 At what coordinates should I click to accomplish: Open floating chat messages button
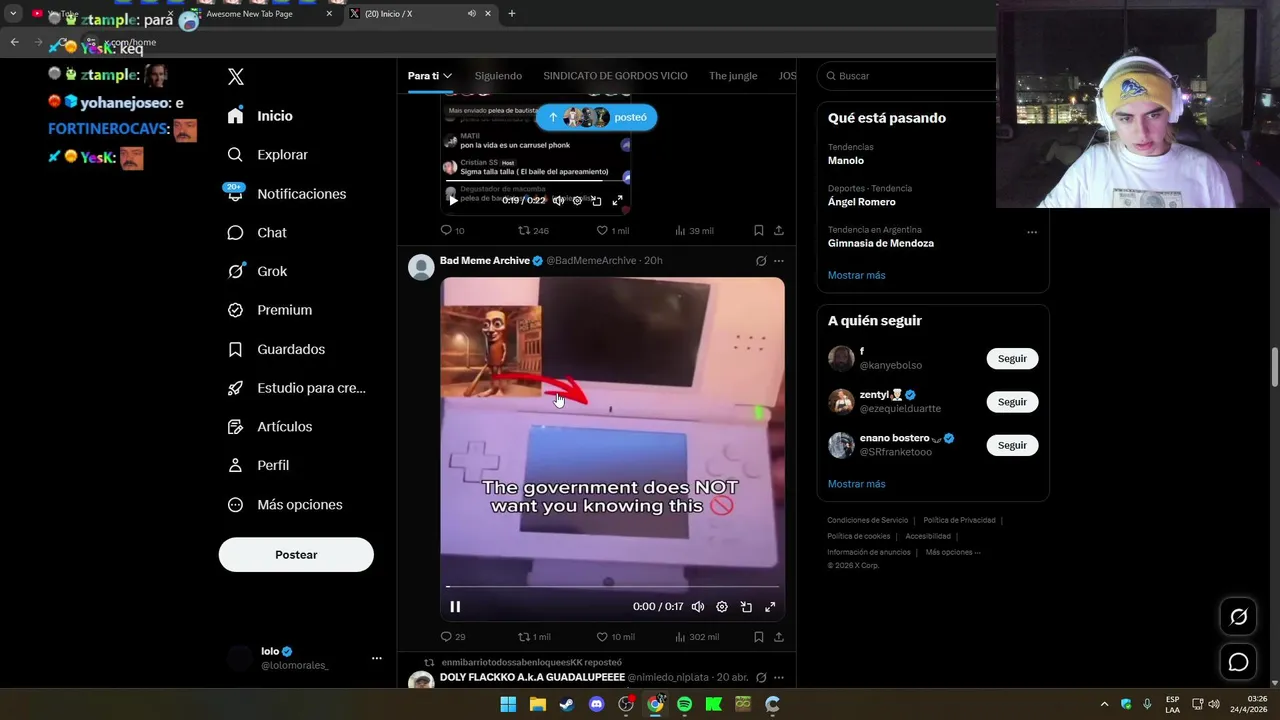tap(1238, 662)
